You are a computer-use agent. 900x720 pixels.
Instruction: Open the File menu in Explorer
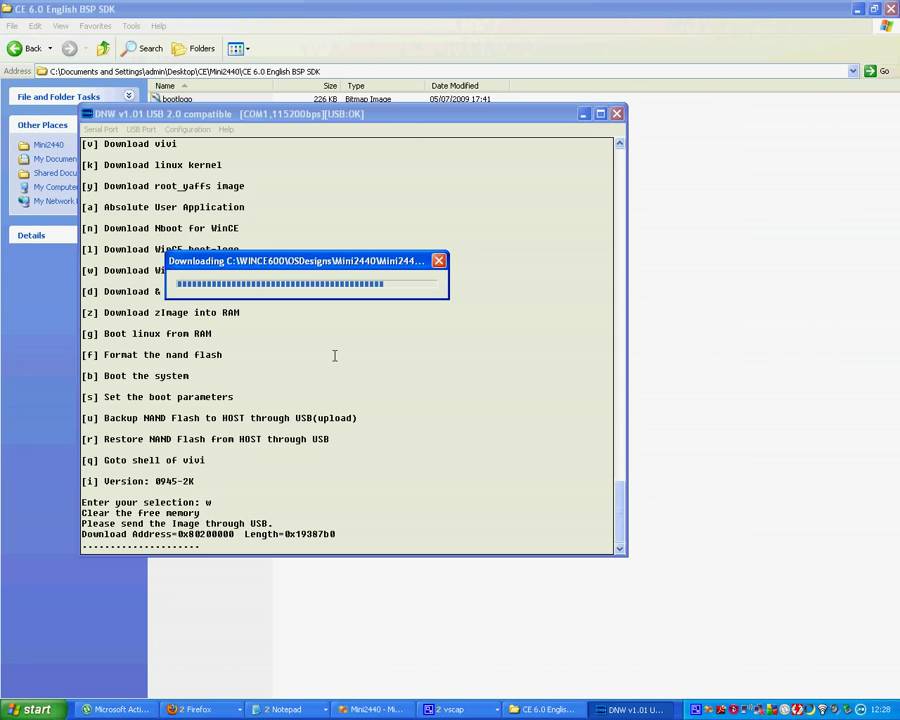pos(12,26)
